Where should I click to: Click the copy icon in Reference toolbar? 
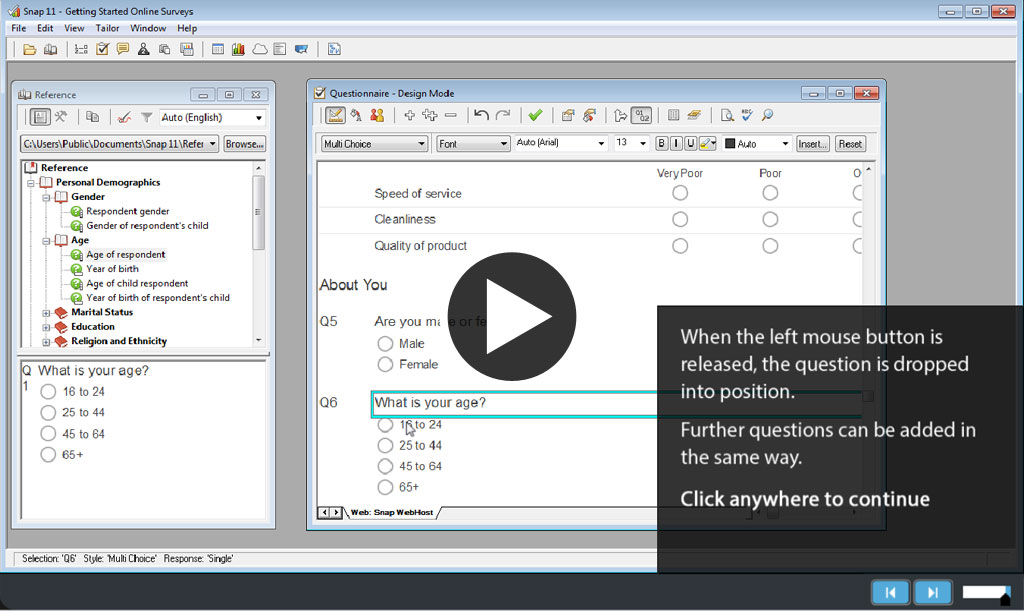tap(93, 118)
